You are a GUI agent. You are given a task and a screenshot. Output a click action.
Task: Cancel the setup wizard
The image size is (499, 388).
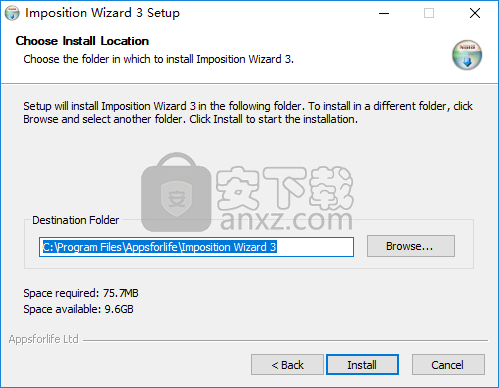(448, 365)
